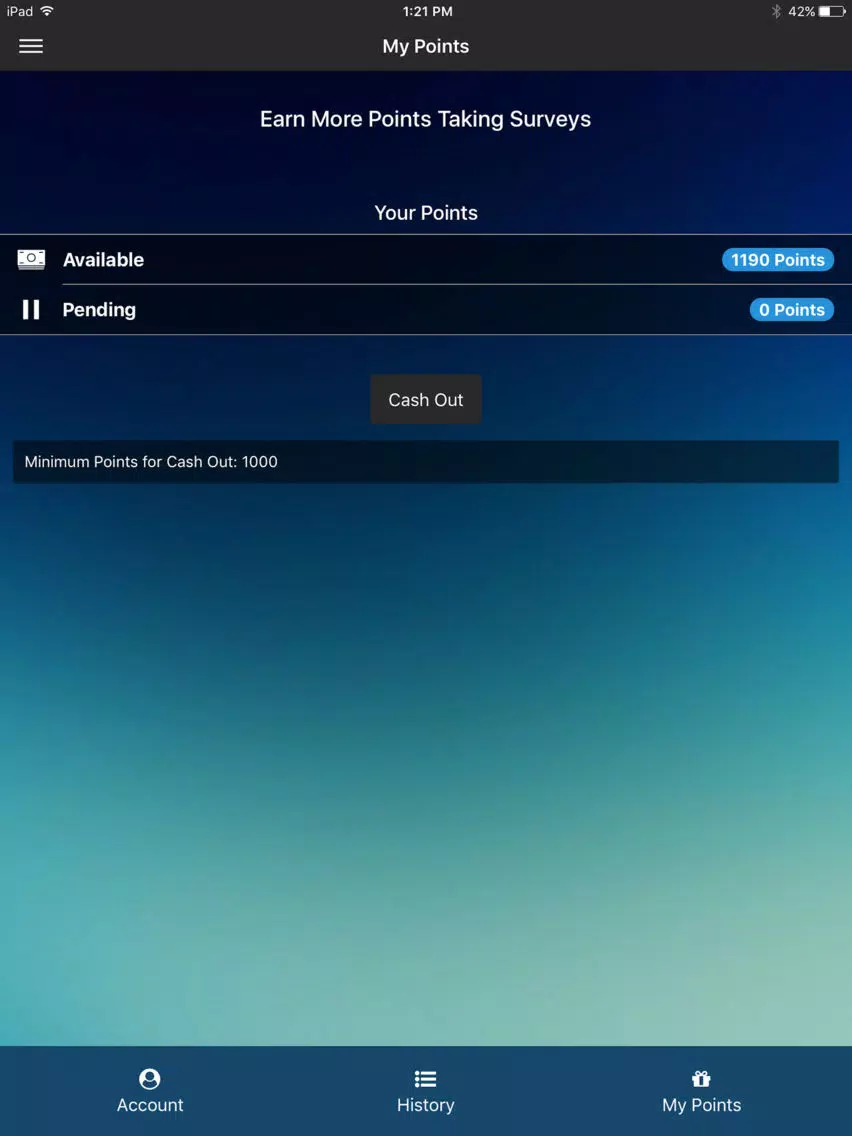Click the 1190 Points badge
Viewport: 852px width, 1136px height.
click(x=777, y=259)
